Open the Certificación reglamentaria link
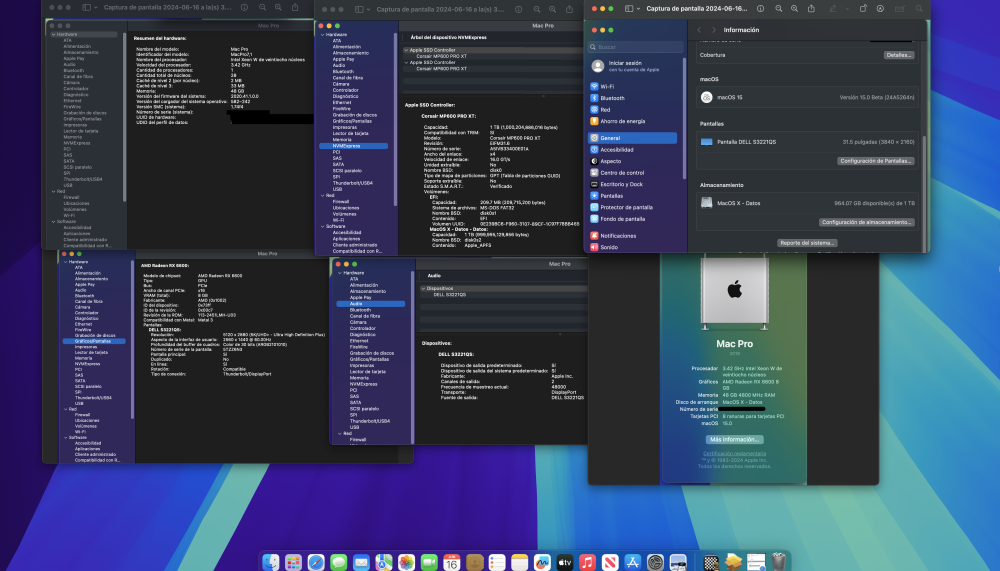 735,454
